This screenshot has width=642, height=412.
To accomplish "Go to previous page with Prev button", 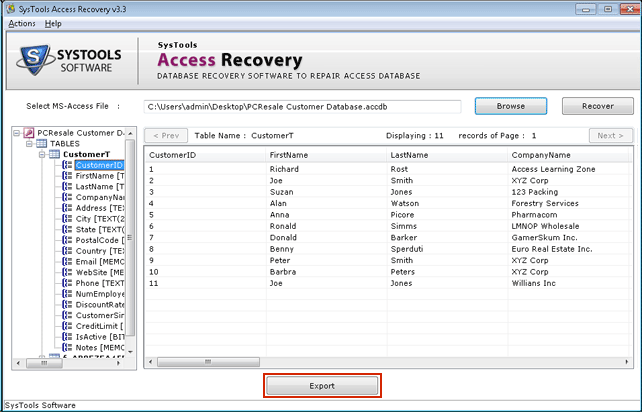I will coord(166,136).
